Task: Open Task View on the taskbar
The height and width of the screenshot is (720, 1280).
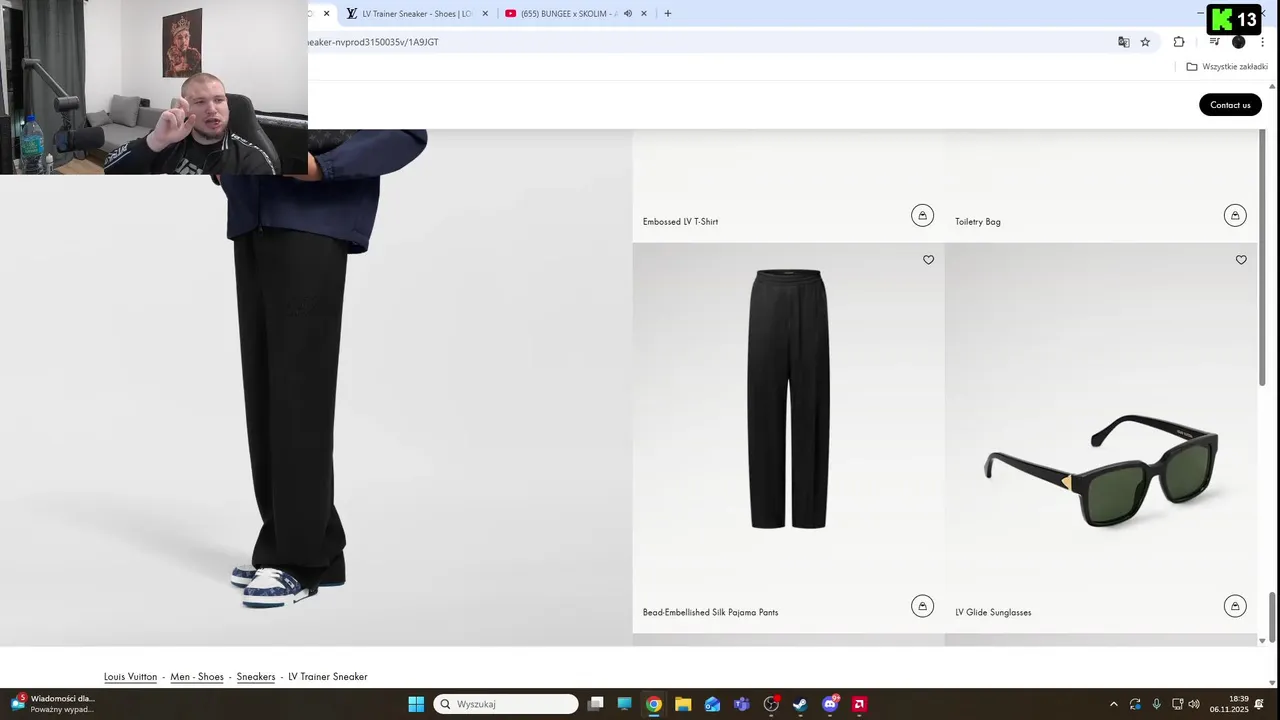Action: (595, 704)
